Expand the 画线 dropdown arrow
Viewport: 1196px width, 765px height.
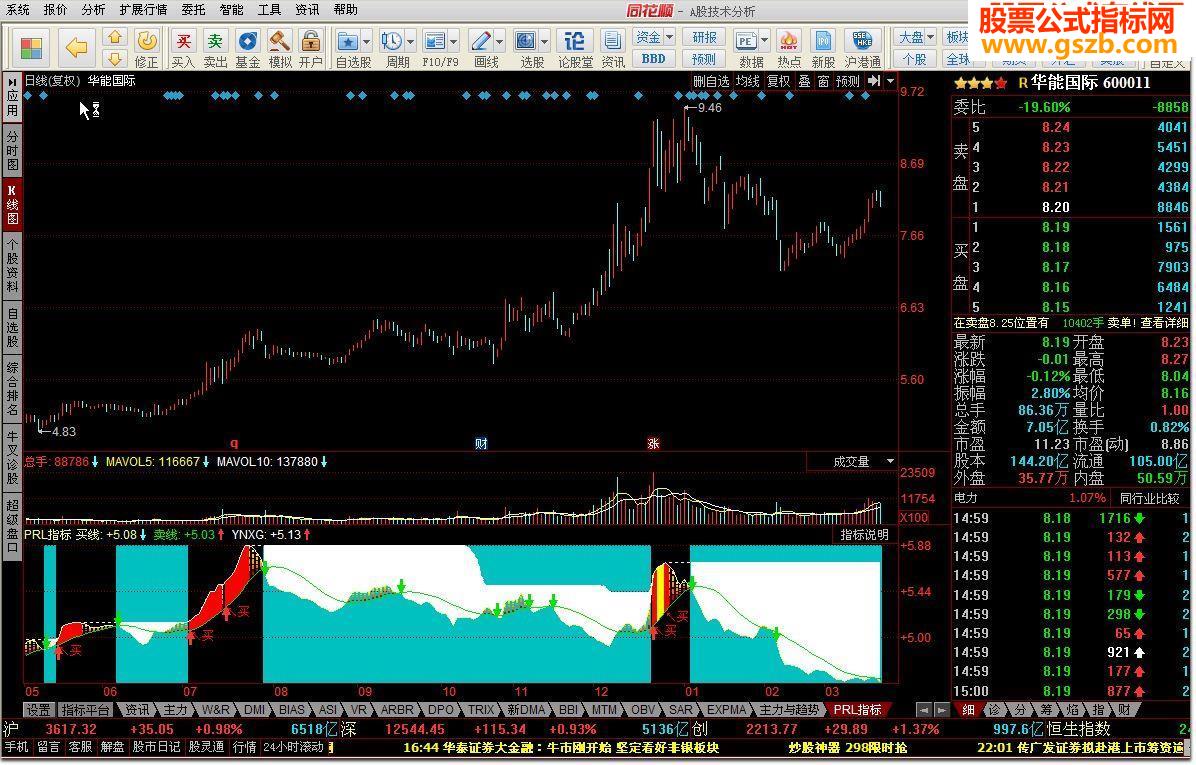500,41
